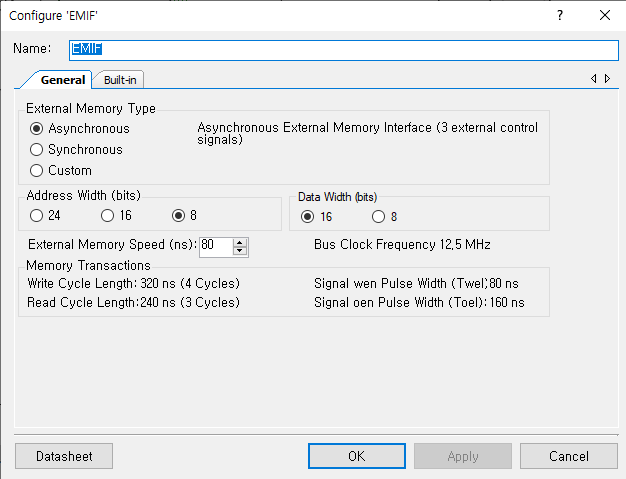Click the Name input field
This screenshot has height=479, width=626.
click(x=344, y=50)
